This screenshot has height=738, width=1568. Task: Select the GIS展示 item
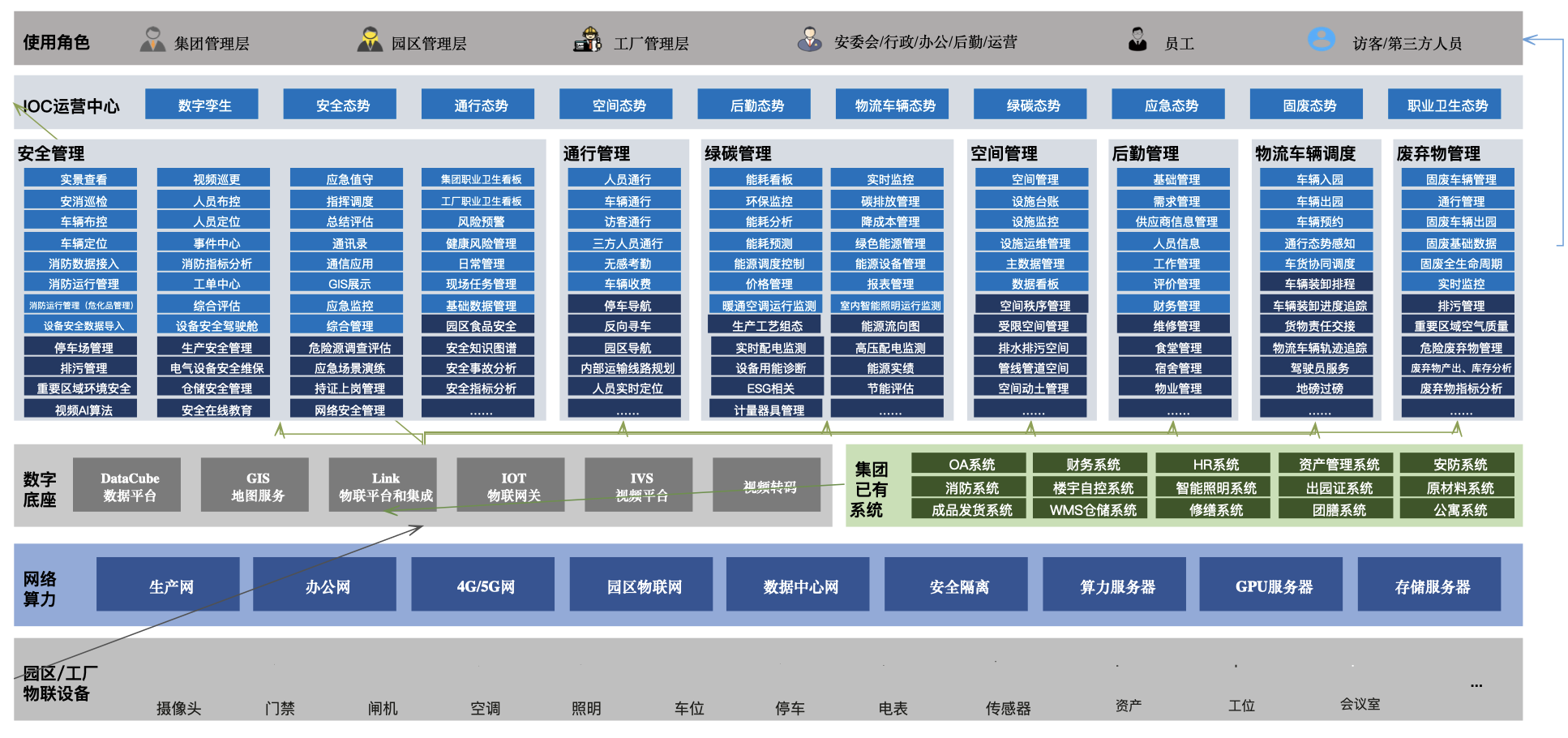click(x=347, y=283)
